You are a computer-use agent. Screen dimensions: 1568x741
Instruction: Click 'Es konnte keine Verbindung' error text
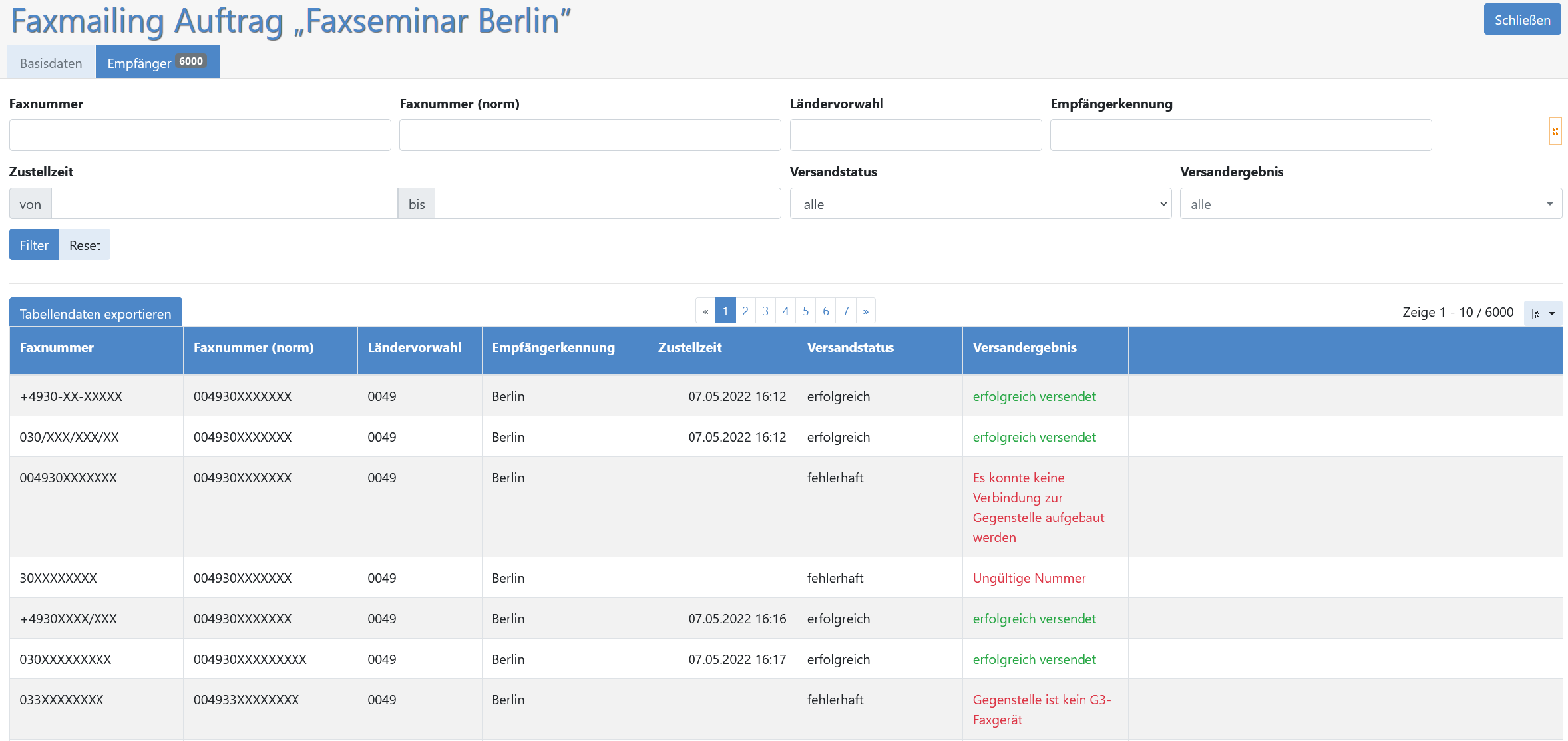tap(1038, 508)
